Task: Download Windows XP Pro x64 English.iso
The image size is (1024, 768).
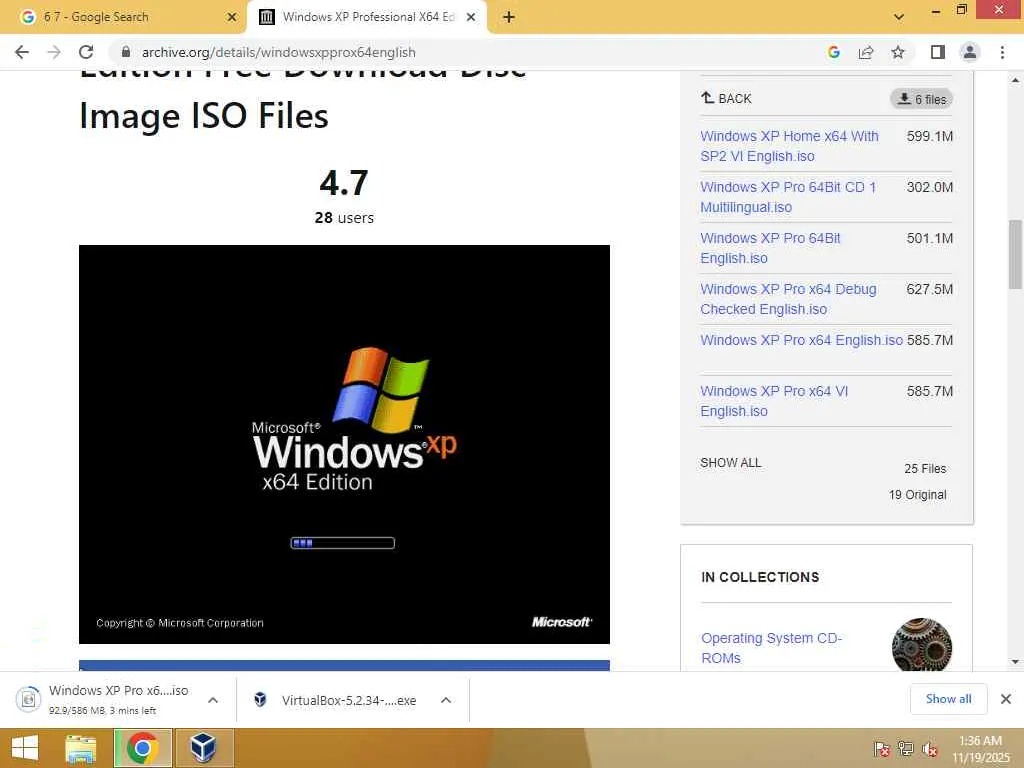Action: [x=801, y=340]
